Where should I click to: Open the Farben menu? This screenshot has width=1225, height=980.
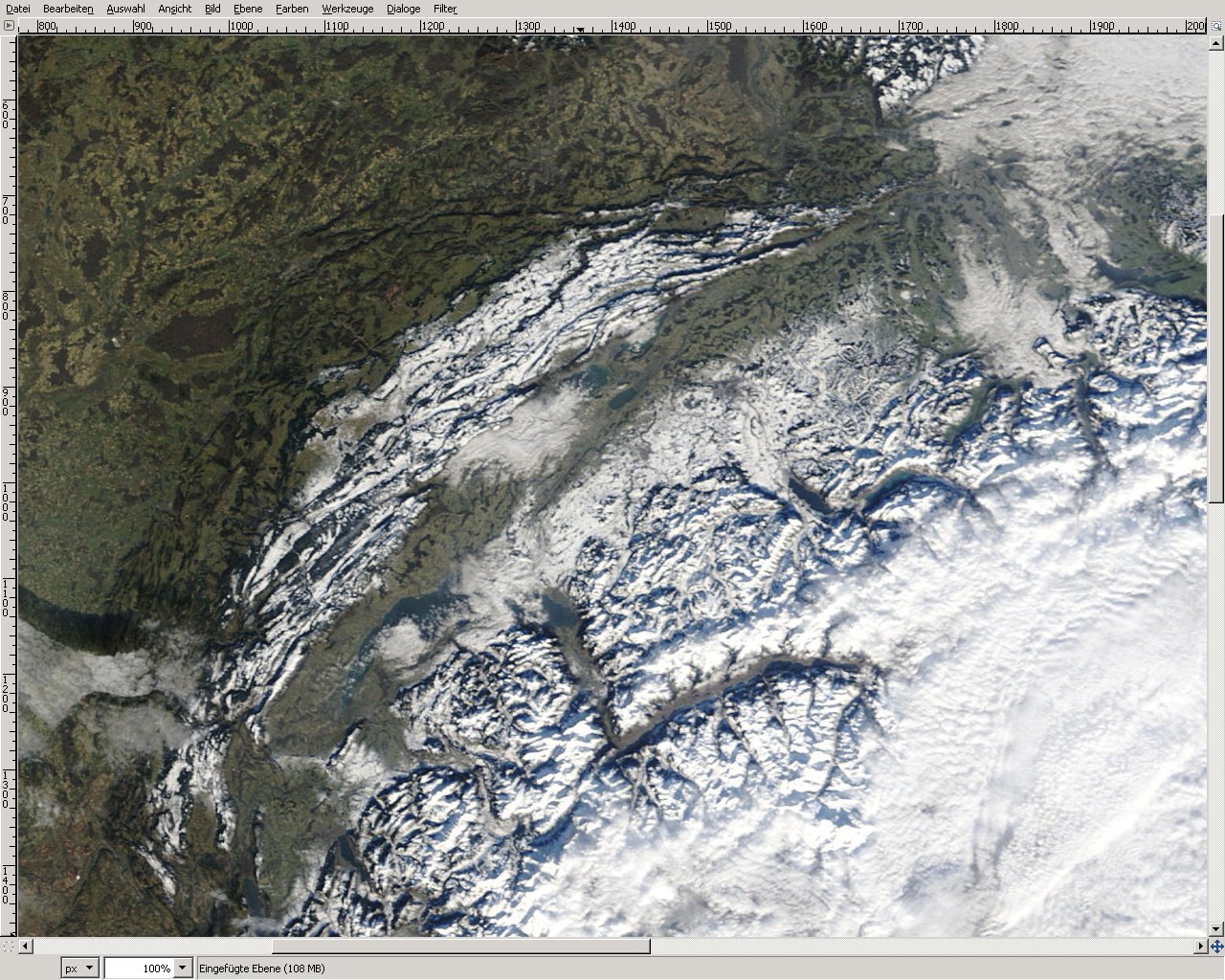292,9
